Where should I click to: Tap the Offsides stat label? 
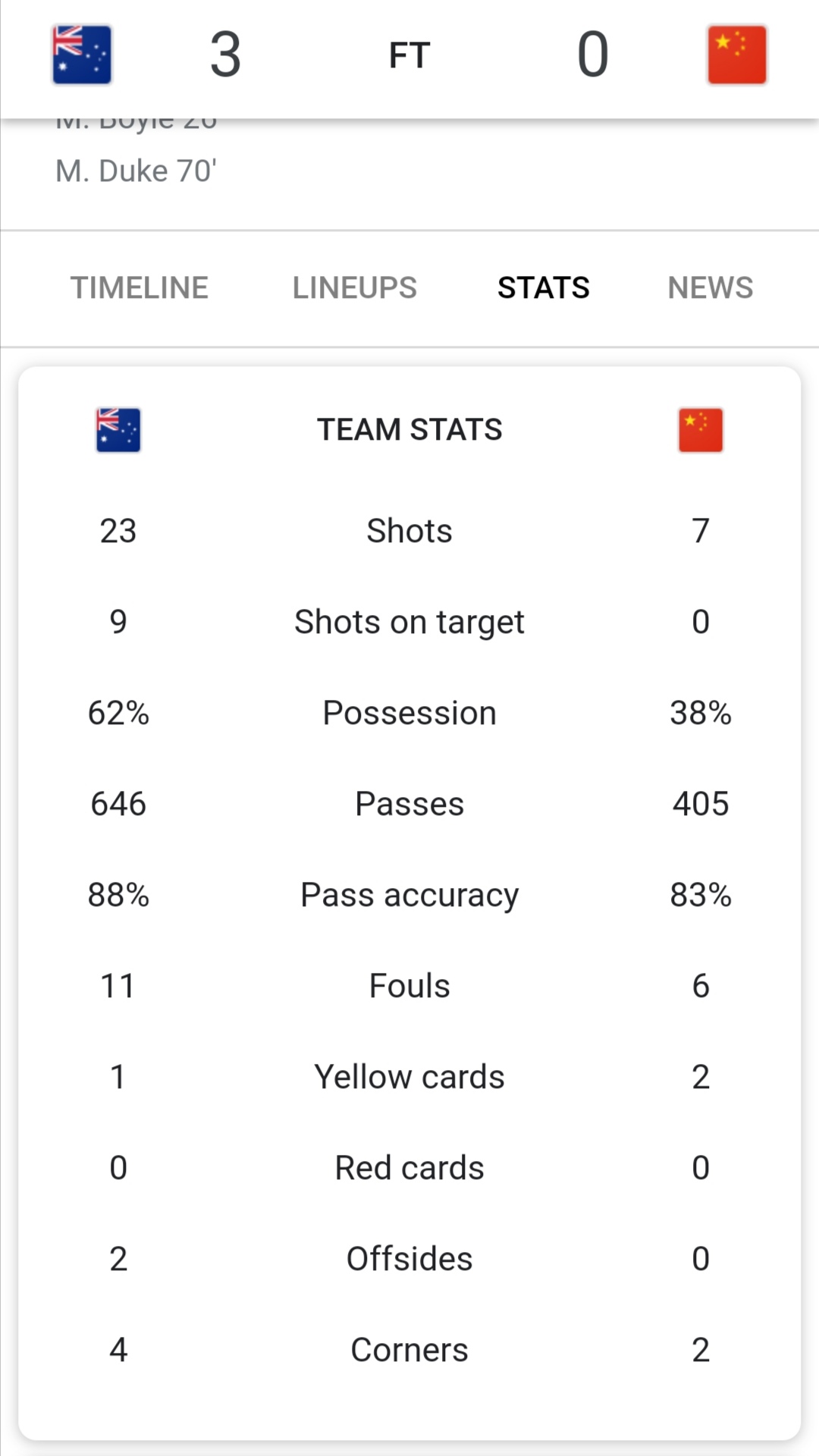click(x=409, y=1259)
